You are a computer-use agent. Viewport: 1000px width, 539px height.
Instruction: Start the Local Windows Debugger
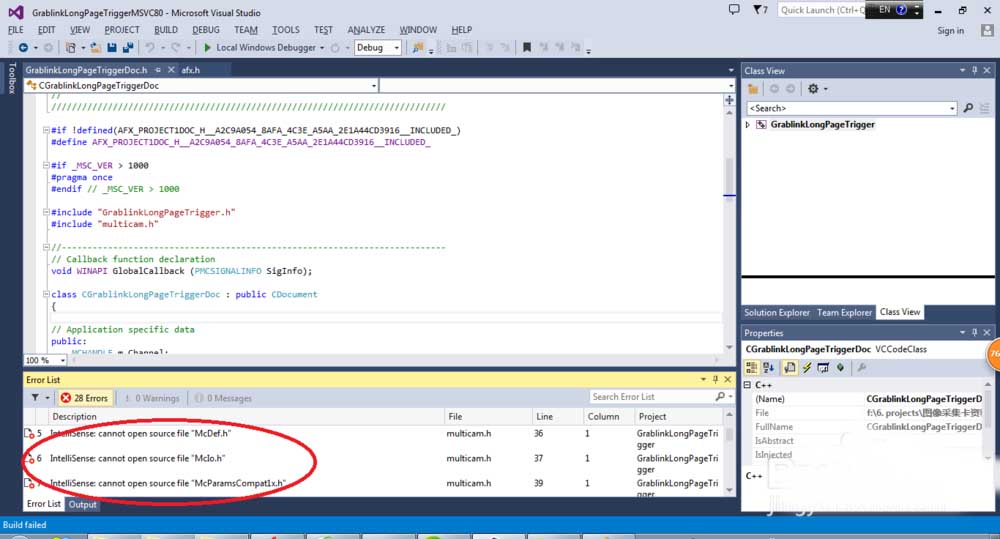[259, 48]
